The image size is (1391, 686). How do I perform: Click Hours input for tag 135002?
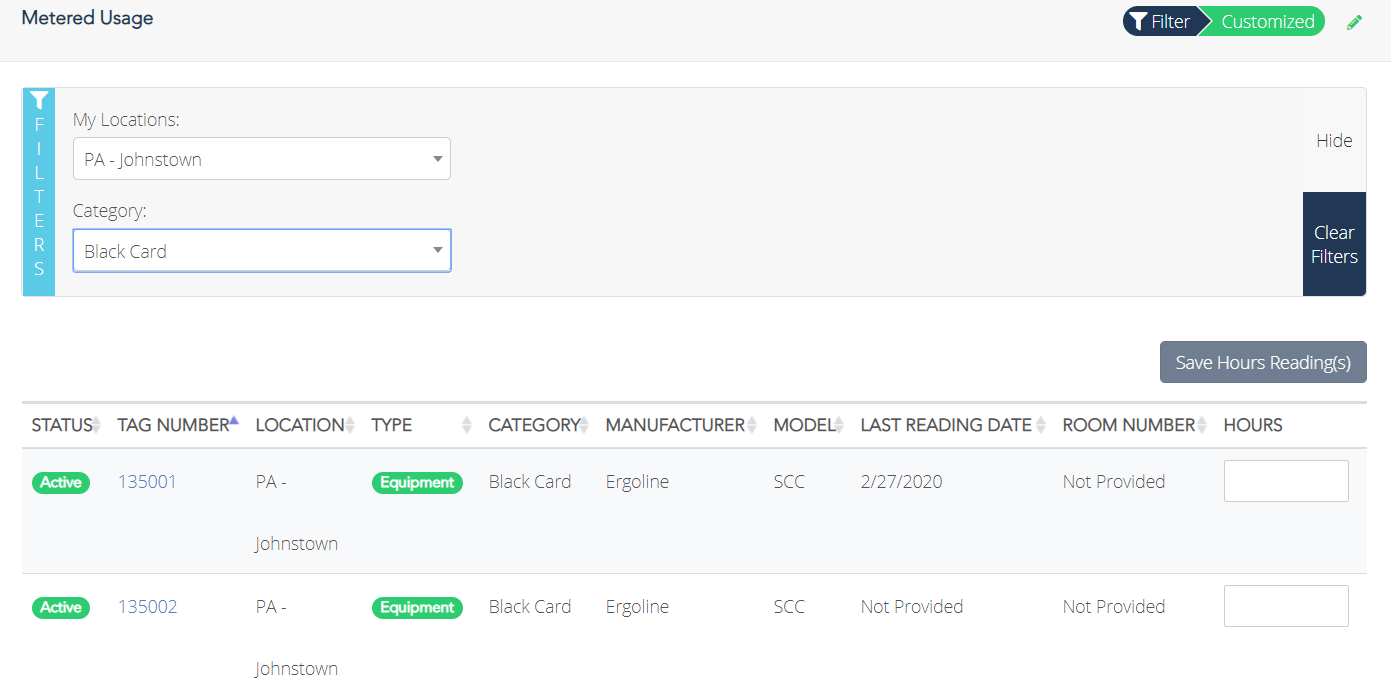[1286, 606]
